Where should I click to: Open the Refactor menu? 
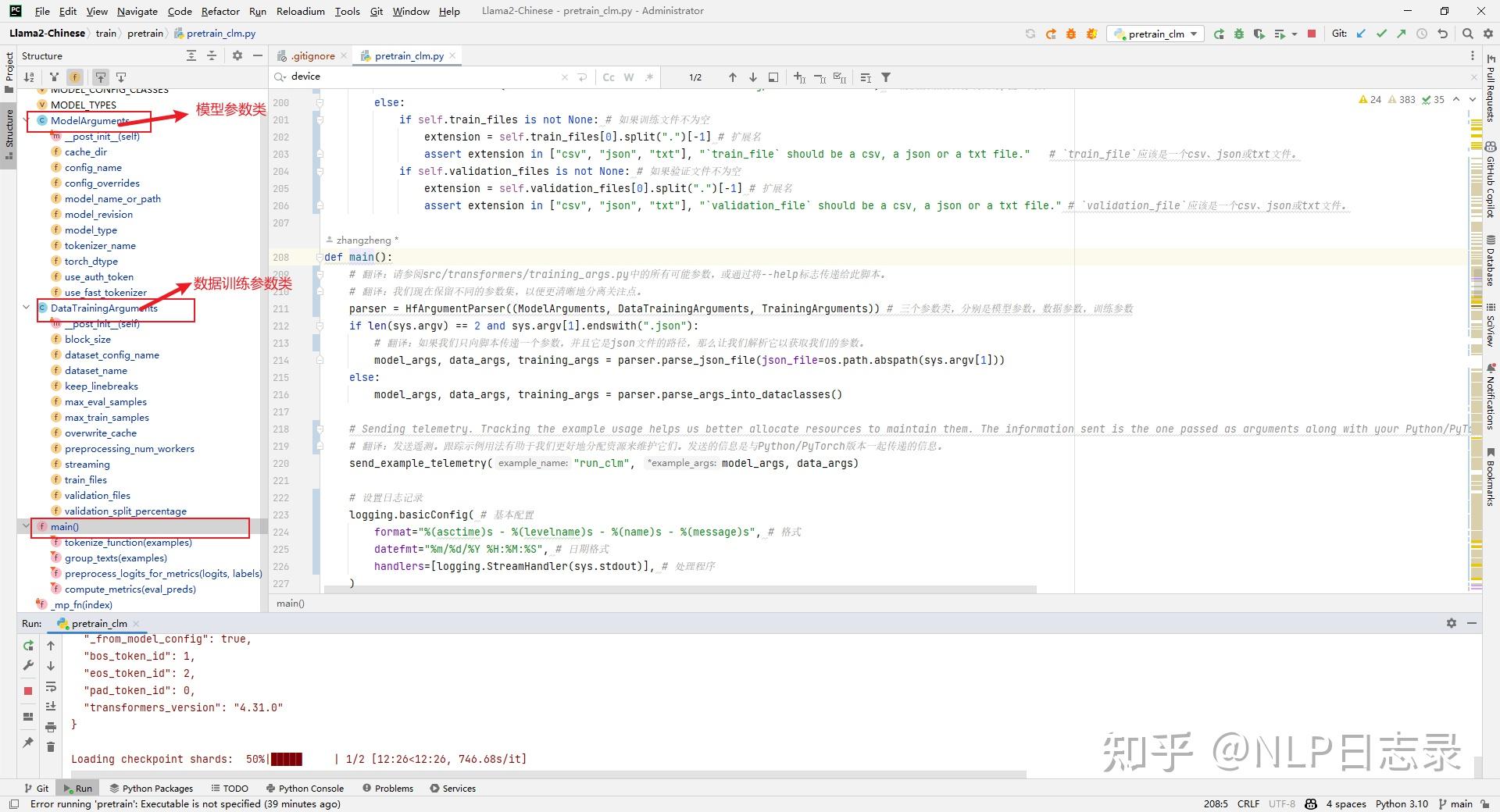220,11
